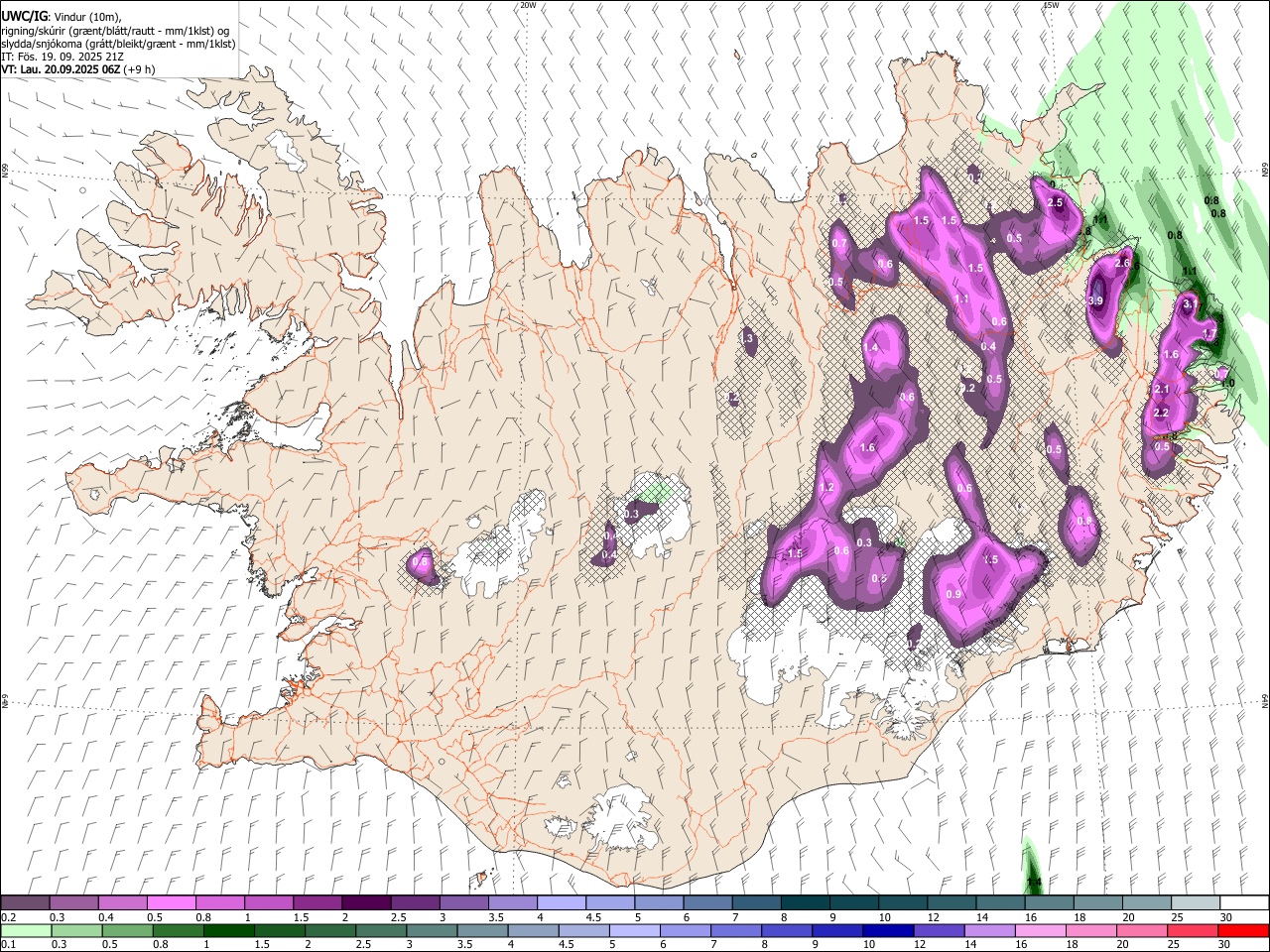1270x952 pixels.
Task: Pick the darkest purple 2 swatch, upper legend row
Action: (x=365, y=903)
